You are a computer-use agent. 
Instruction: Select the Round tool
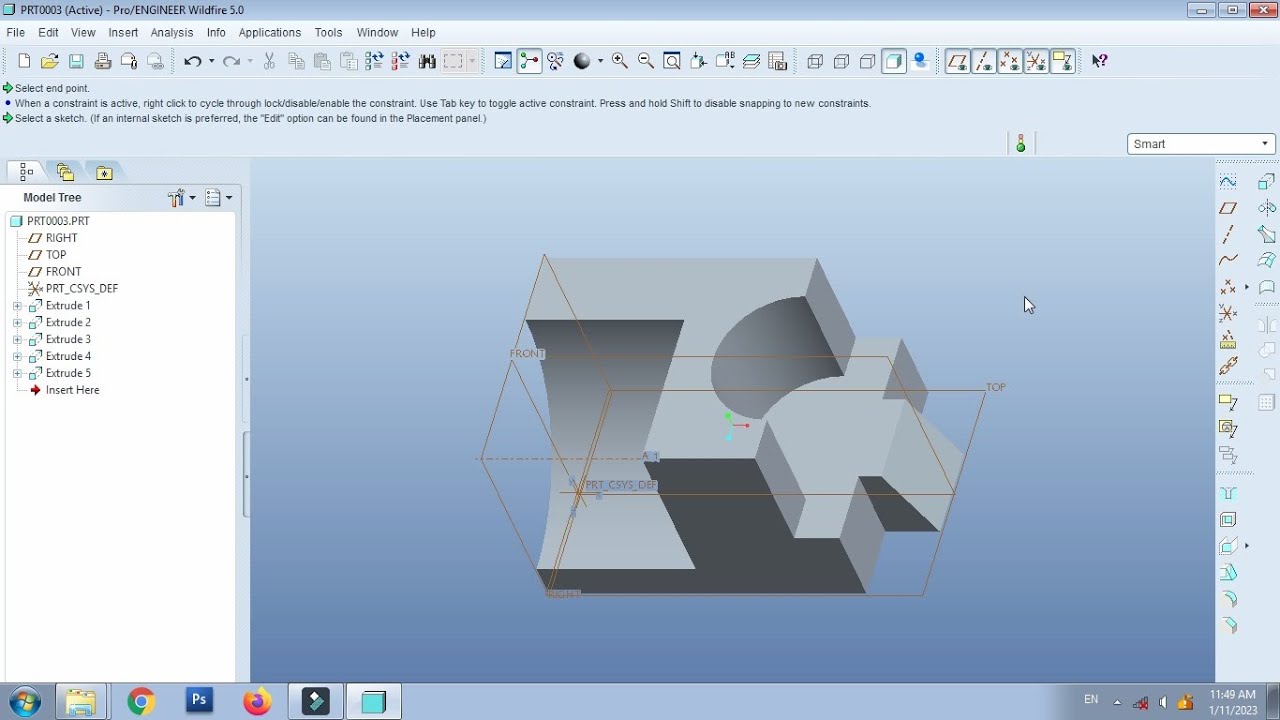click(x=1228, y=599)
